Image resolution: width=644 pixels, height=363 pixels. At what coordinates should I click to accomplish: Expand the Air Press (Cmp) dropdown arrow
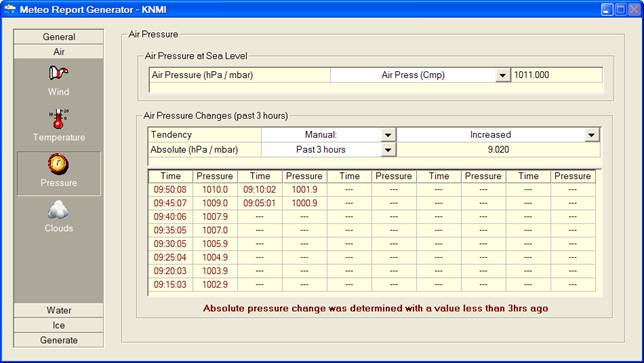(x=502, y=75)
